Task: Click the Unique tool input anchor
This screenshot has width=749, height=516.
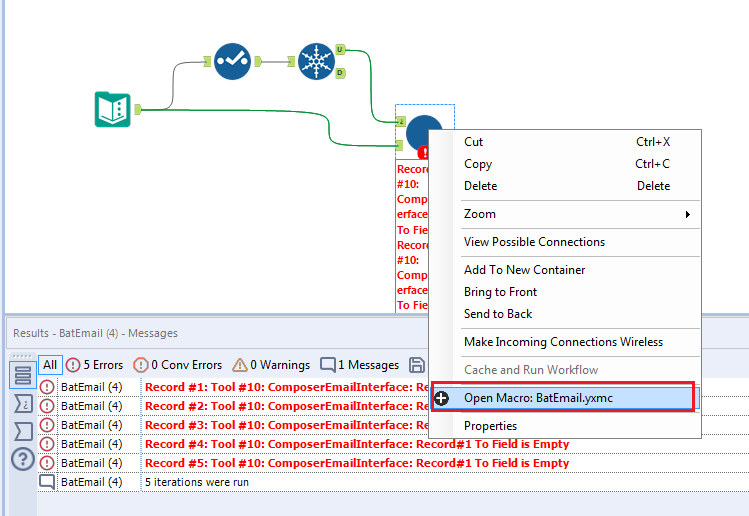Action: 291,61
